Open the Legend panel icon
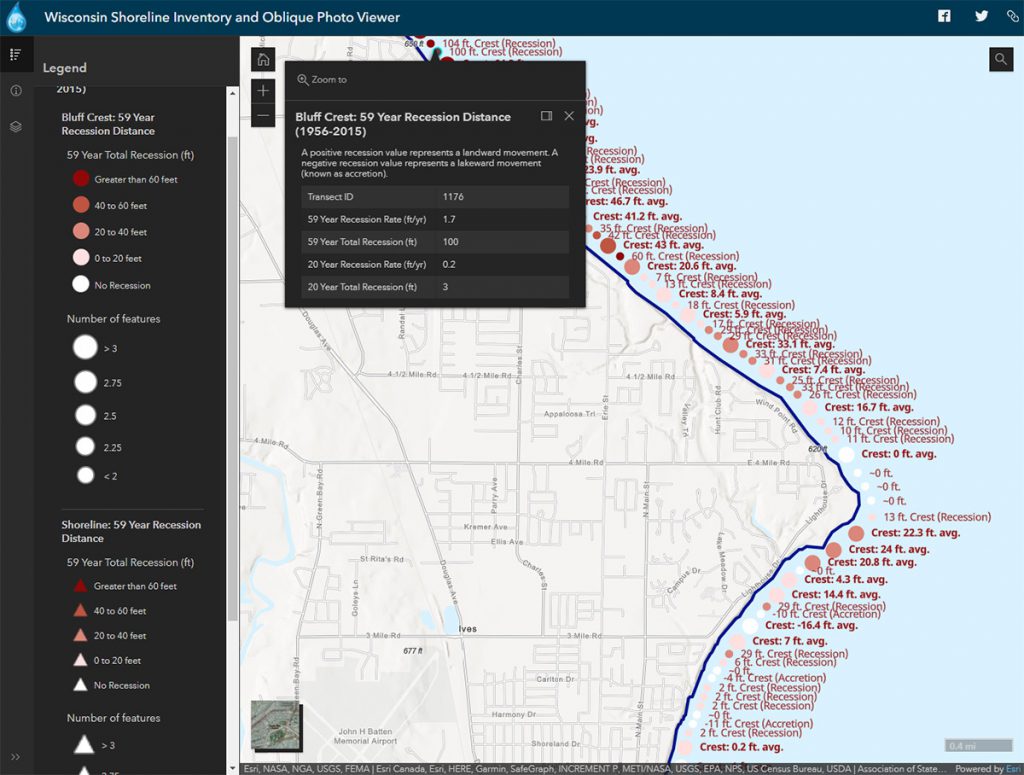Image resolution: width=1024 pixels, height=775 pixels. click(16, 53)
